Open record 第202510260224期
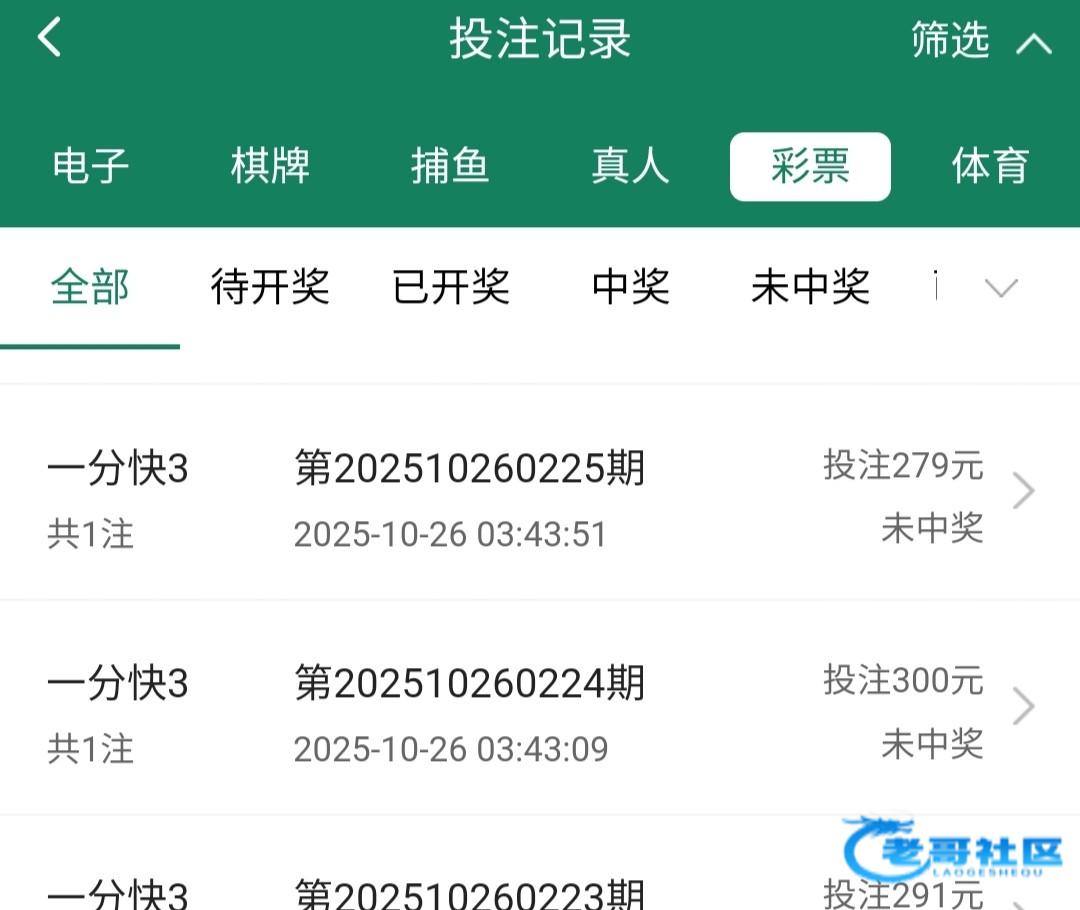Viewport: 1080px width, 910px height. [x=470, y=684]
